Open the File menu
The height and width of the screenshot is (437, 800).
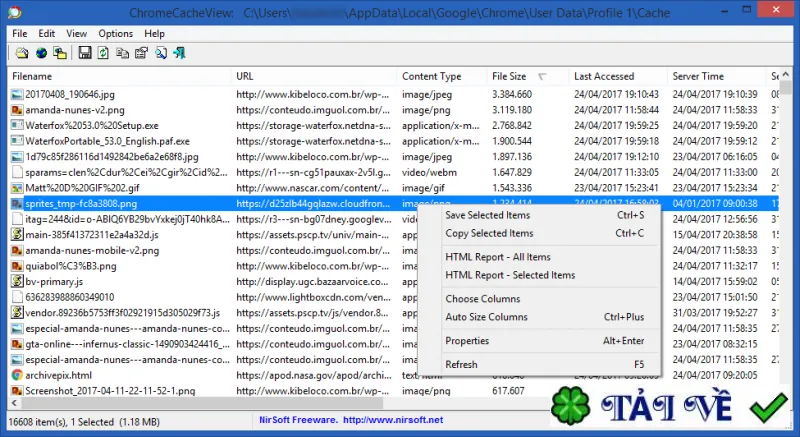pyautogui.click(x=20, y=34)
